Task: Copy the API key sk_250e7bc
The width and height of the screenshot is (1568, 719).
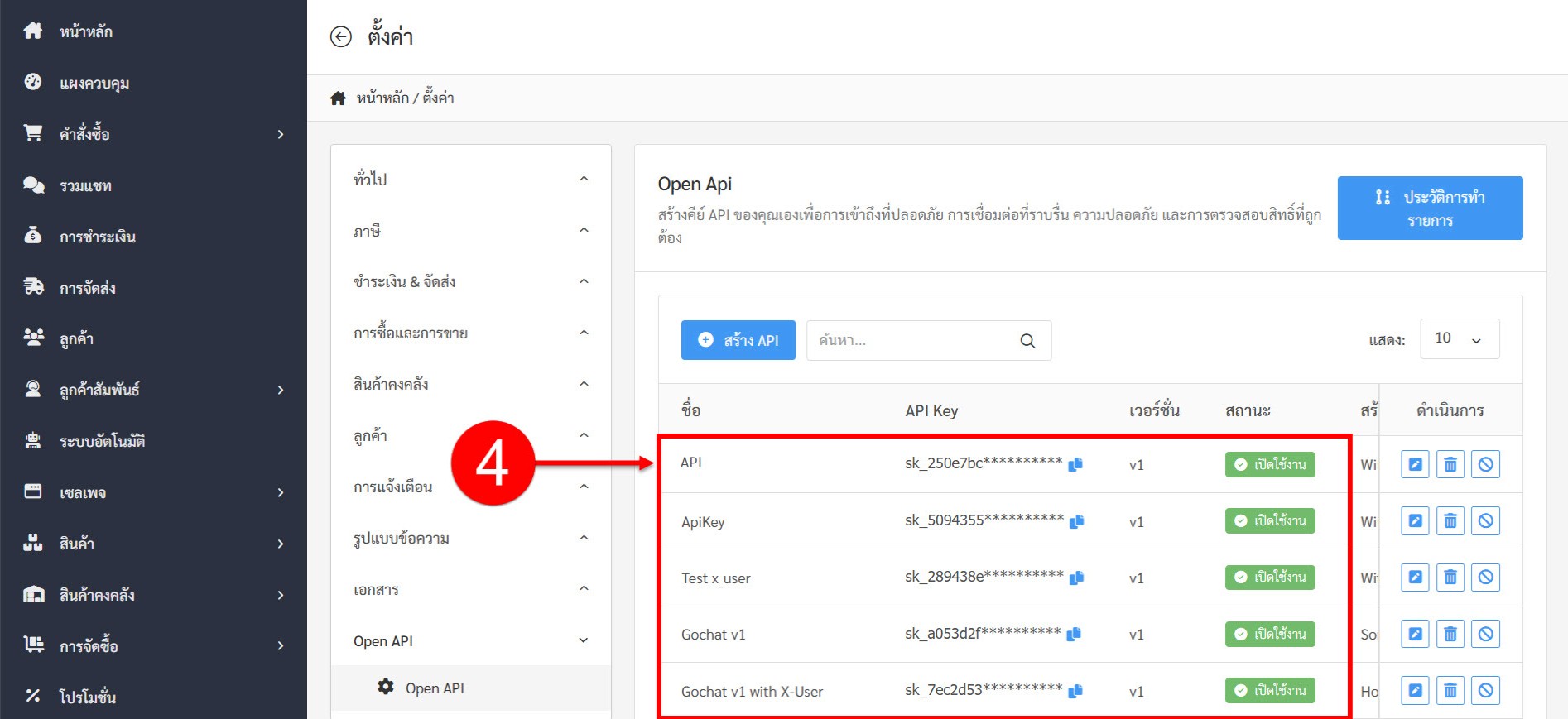Action: coord(1075,464)
